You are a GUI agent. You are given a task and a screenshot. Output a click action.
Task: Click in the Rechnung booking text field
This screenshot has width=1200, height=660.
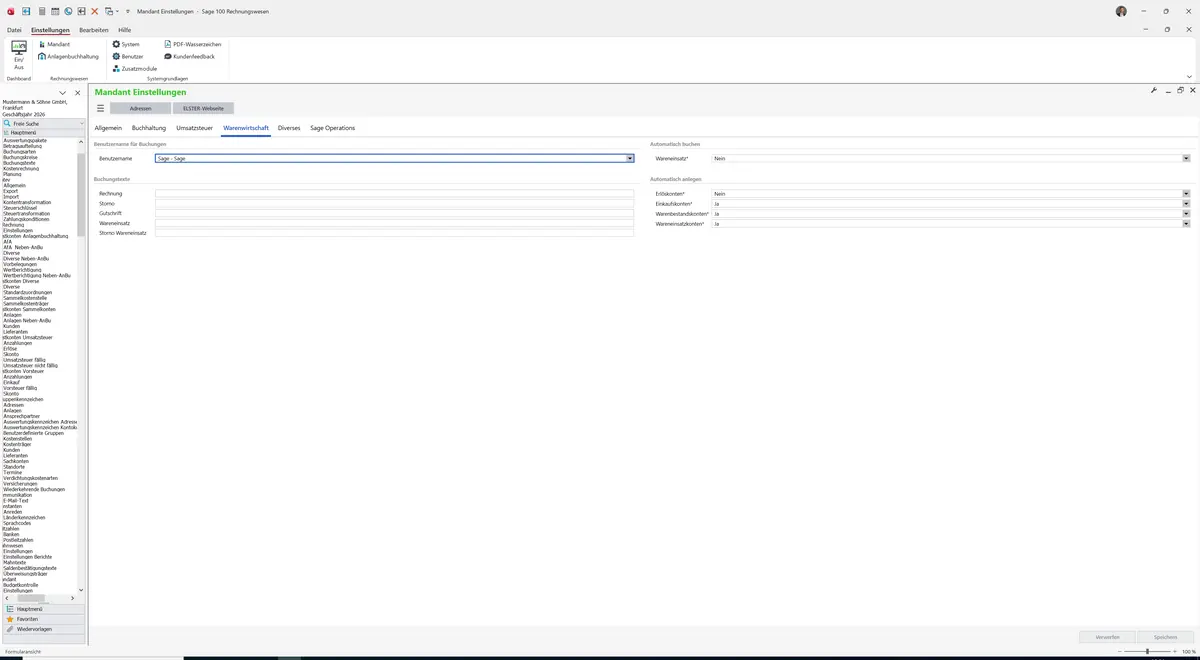click(394, 193)
